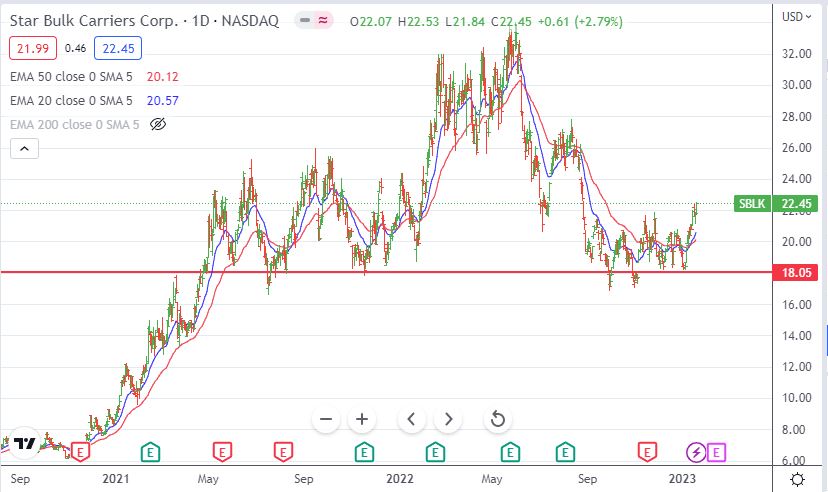Viewport: 828px width, 492px height.
Task: Click the TradingView logo
Action: 24,442
